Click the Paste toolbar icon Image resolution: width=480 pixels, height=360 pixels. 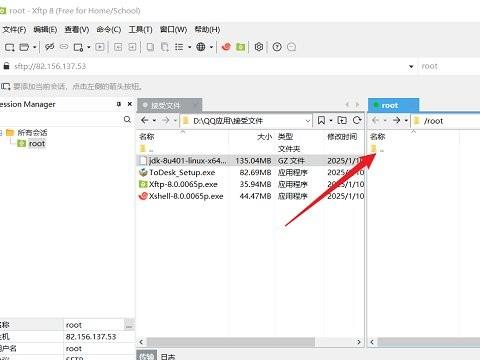point(165,47)
